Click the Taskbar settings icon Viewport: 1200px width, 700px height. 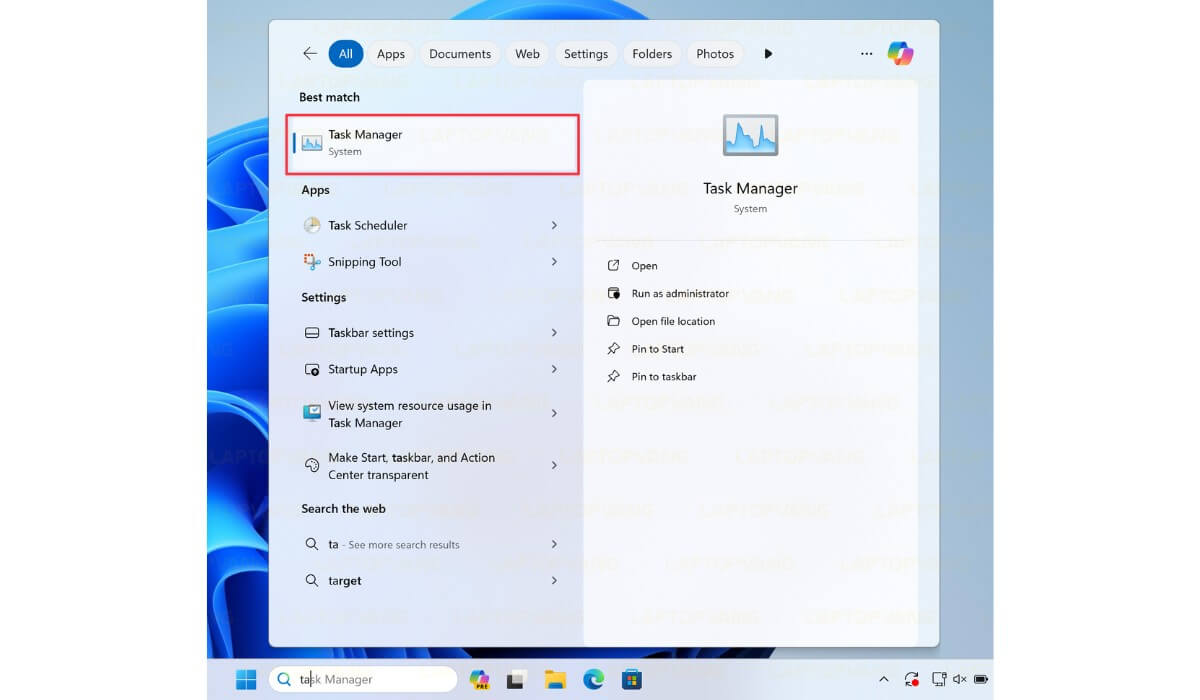312,333
